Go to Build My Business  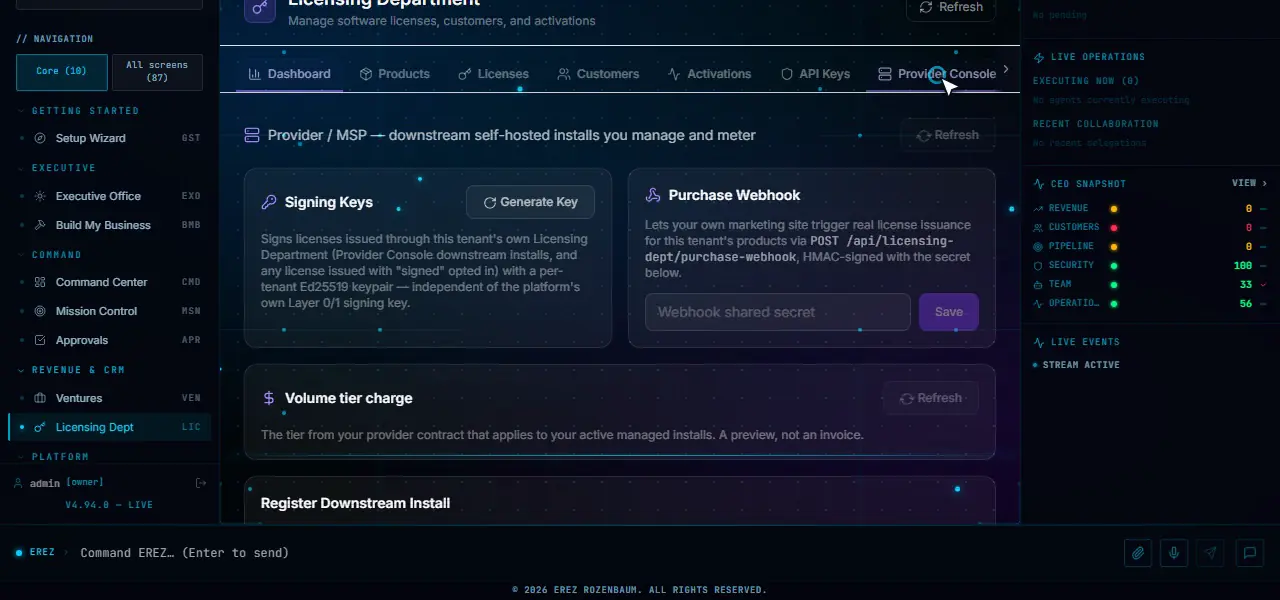click(x=110, y=225)
